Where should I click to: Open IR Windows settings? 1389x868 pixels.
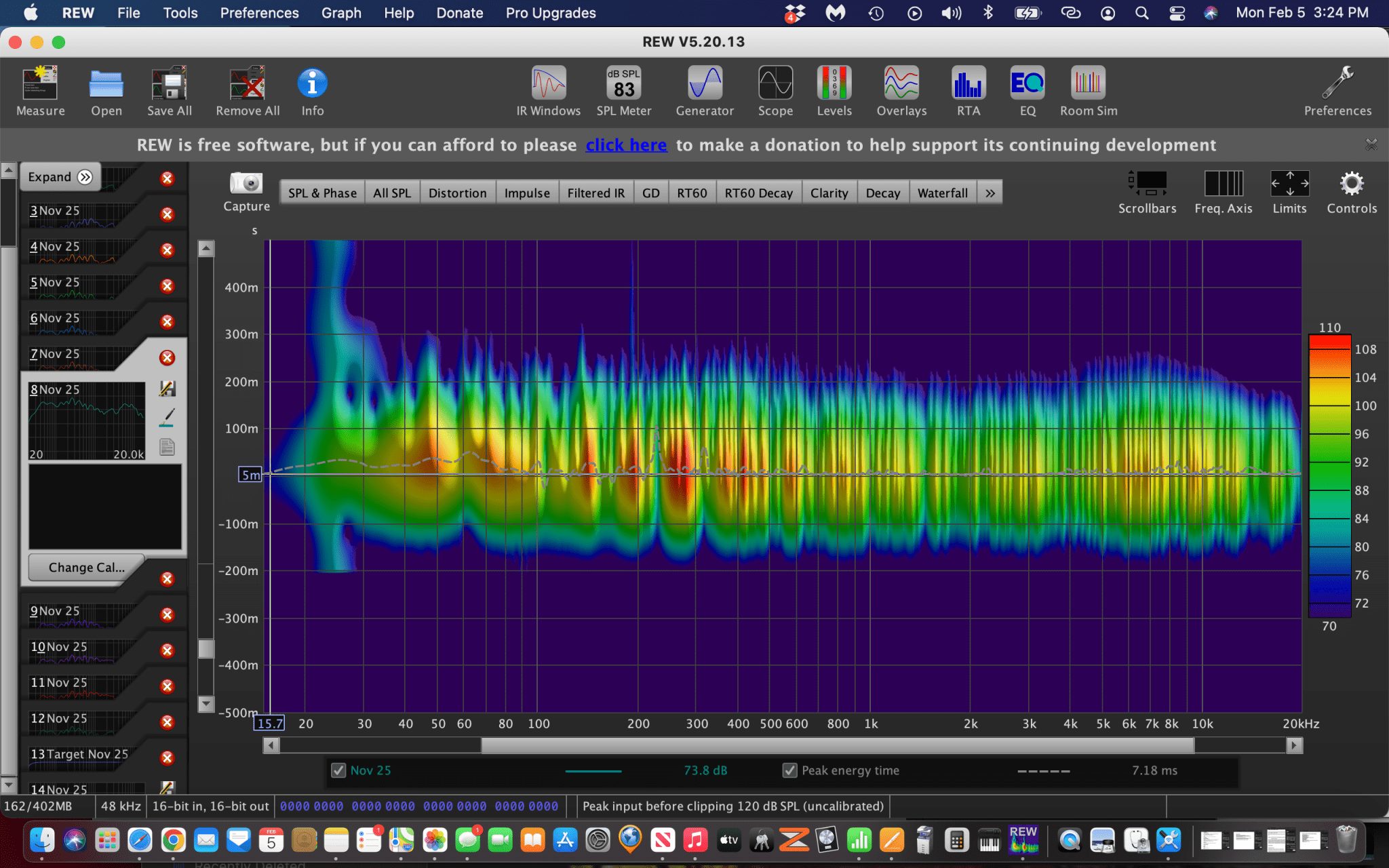[548, 91]
